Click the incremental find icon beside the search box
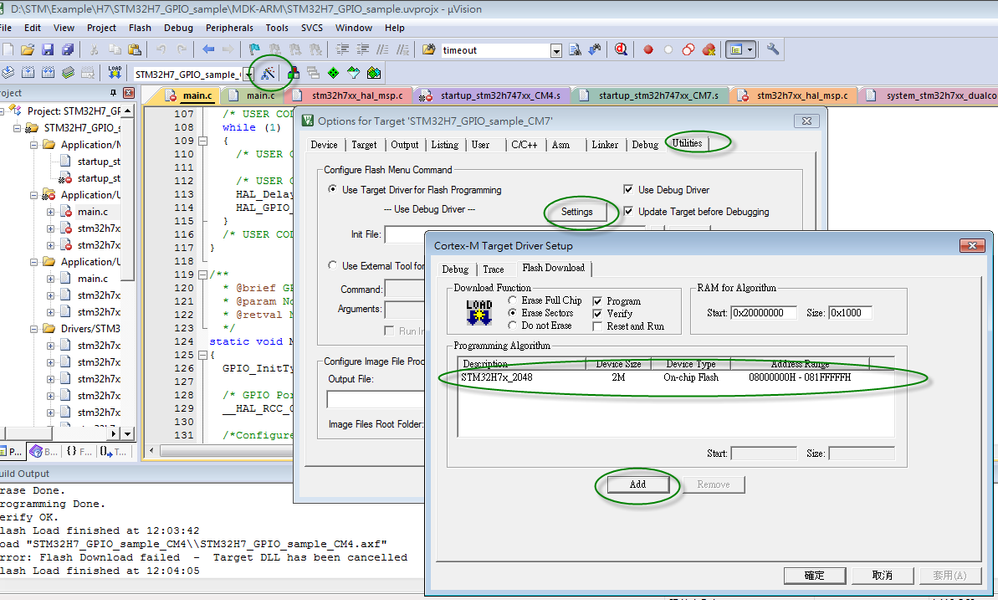This screenshot has height=600, width=998. [595, 50]
